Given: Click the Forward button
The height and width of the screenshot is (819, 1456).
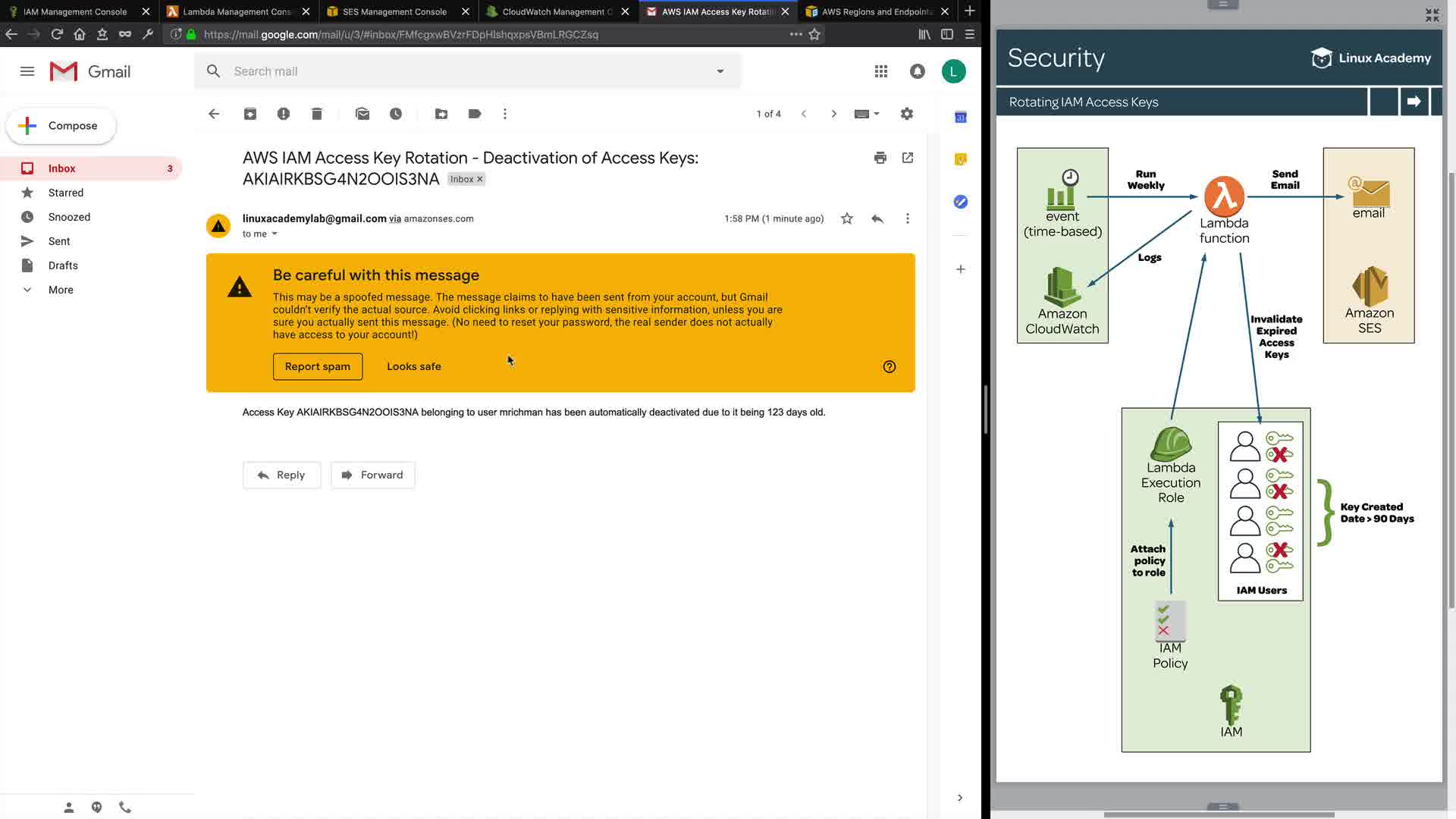Looking at the screenshot, I should coord(372,475).
